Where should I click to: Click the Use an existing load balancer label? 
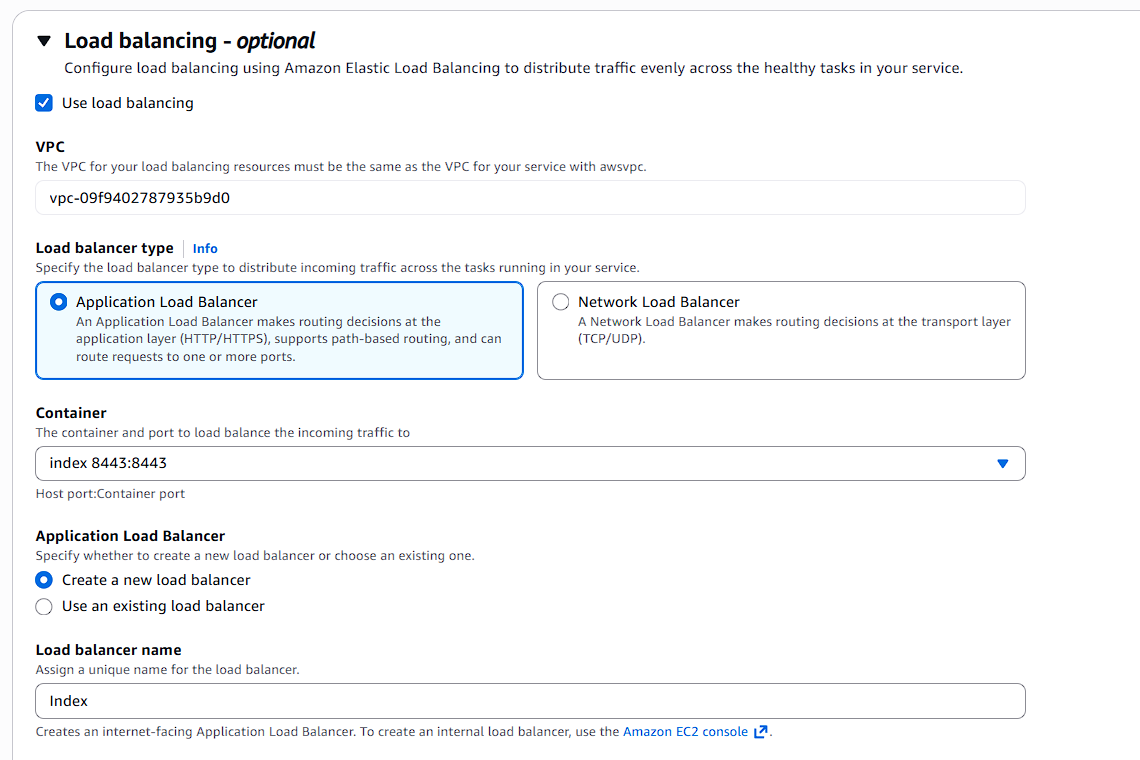pos(163,606)
